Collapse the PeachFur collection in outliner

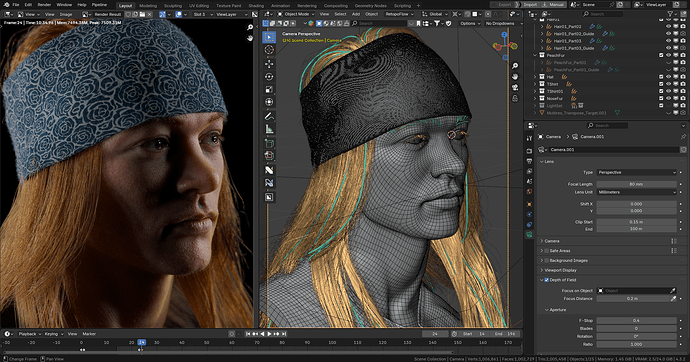tap(536, 55)
